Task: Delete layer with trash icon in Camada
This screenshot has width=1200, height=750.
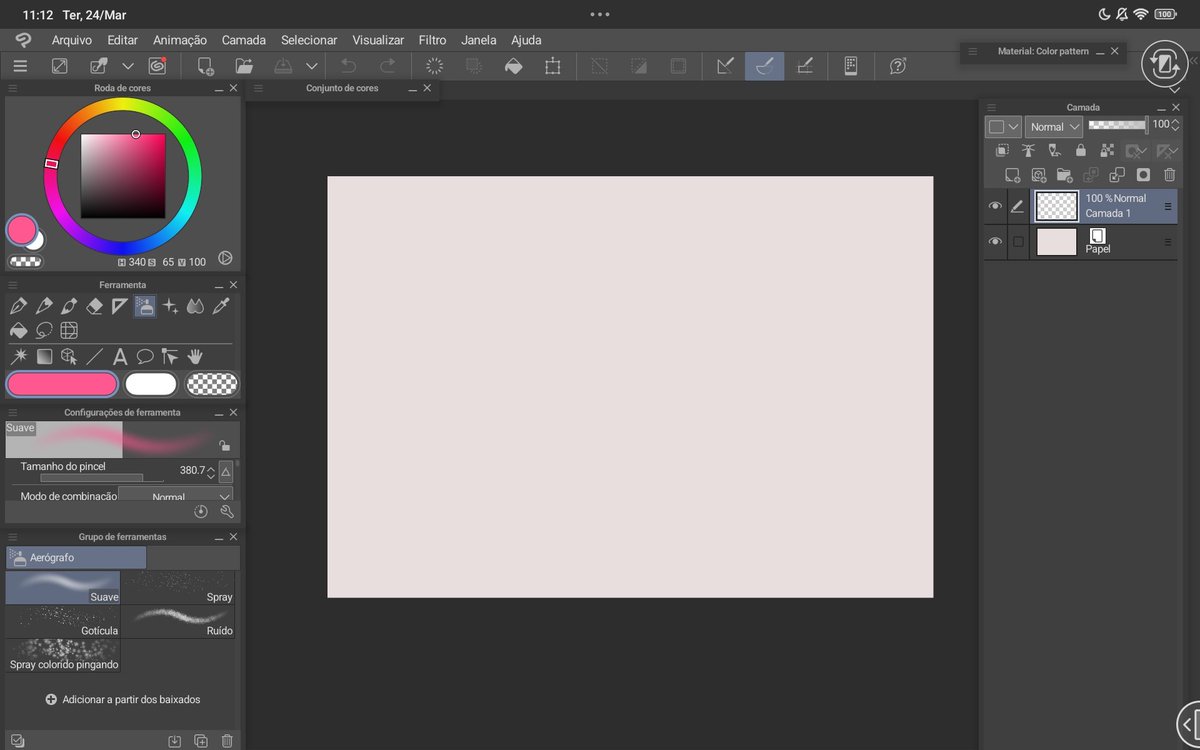Action: coord(1169,175)
